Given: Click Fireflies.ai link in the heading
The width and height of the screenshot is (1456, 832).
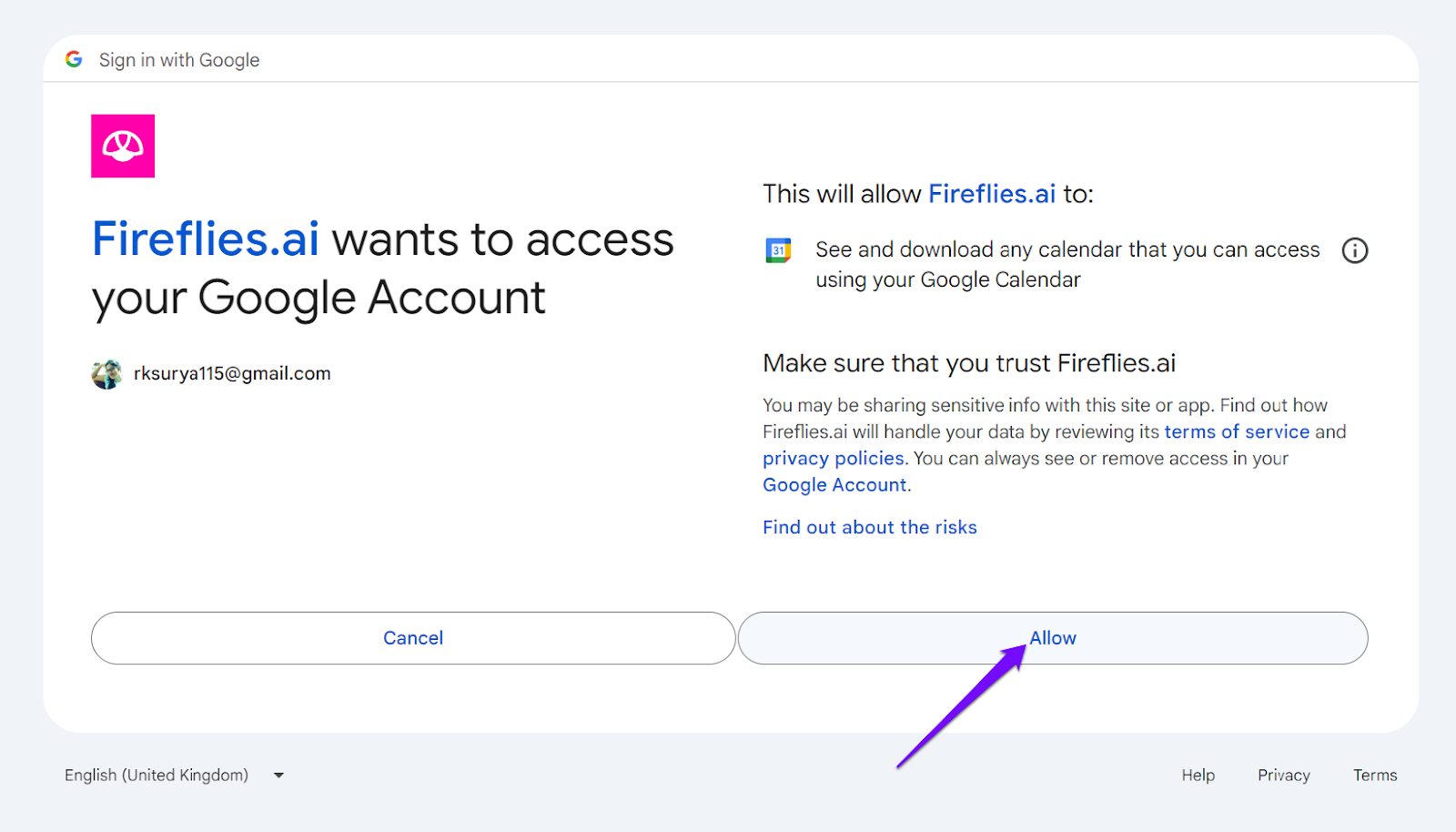Looking at the screenshot, I should point(206,239).
